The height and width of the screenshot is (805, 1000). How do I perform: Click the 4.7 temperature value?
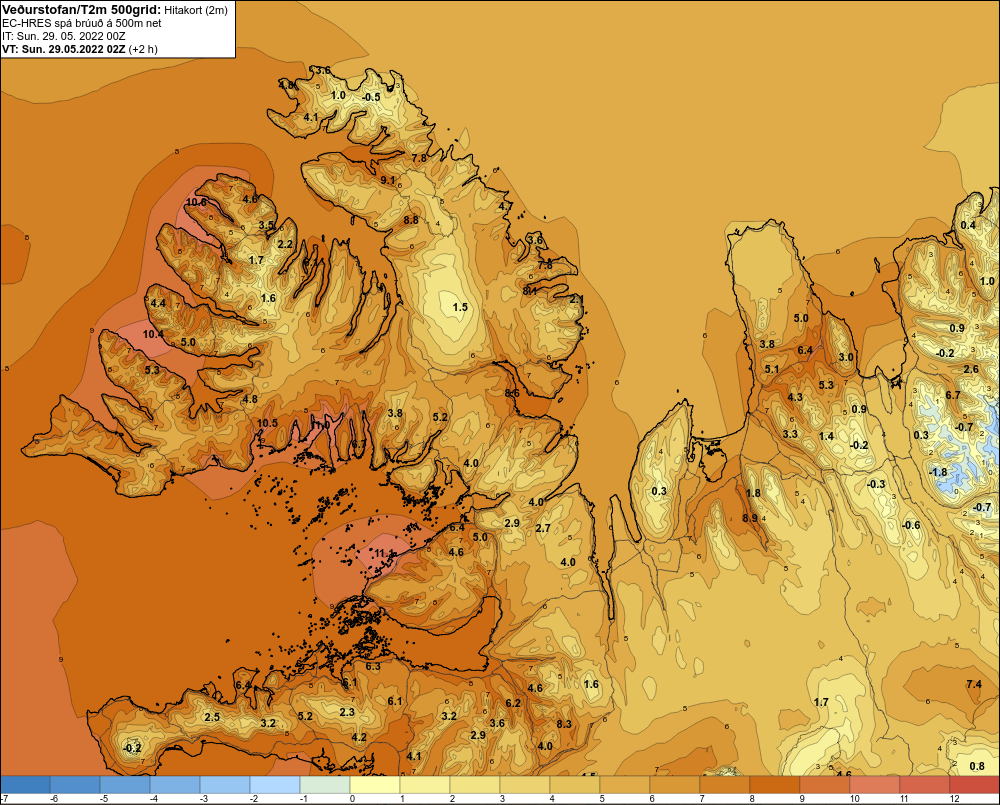(505, 207)
